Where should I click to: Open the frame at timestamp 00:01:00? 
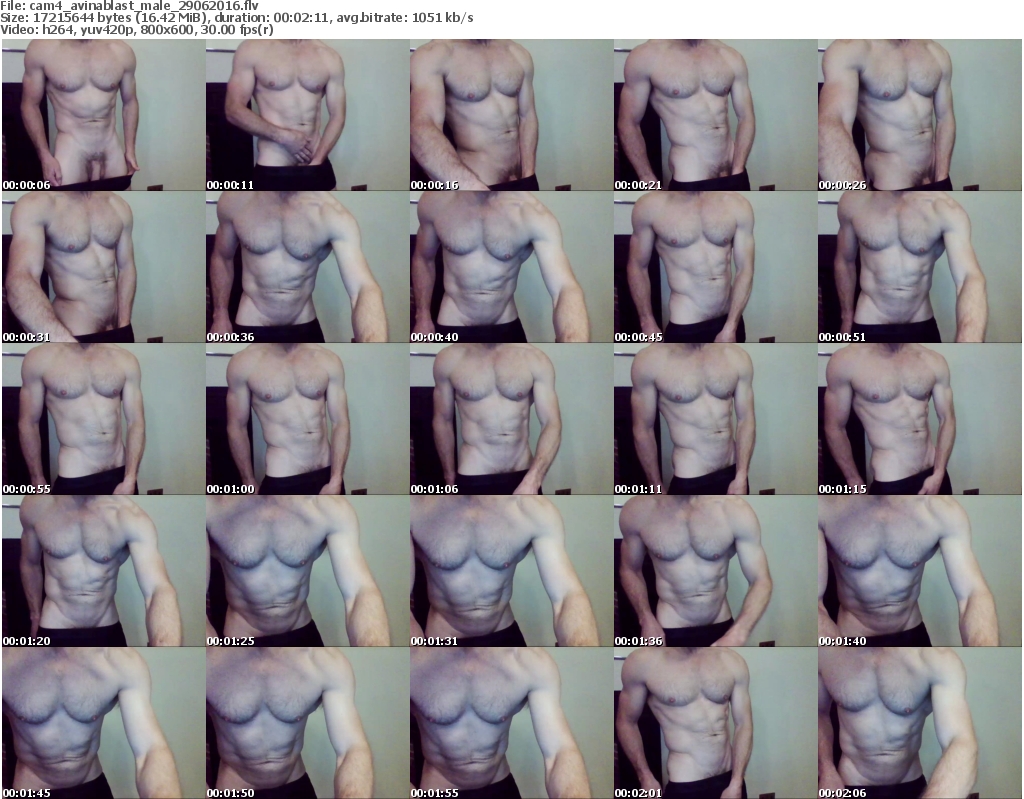[x=308, y=419]
